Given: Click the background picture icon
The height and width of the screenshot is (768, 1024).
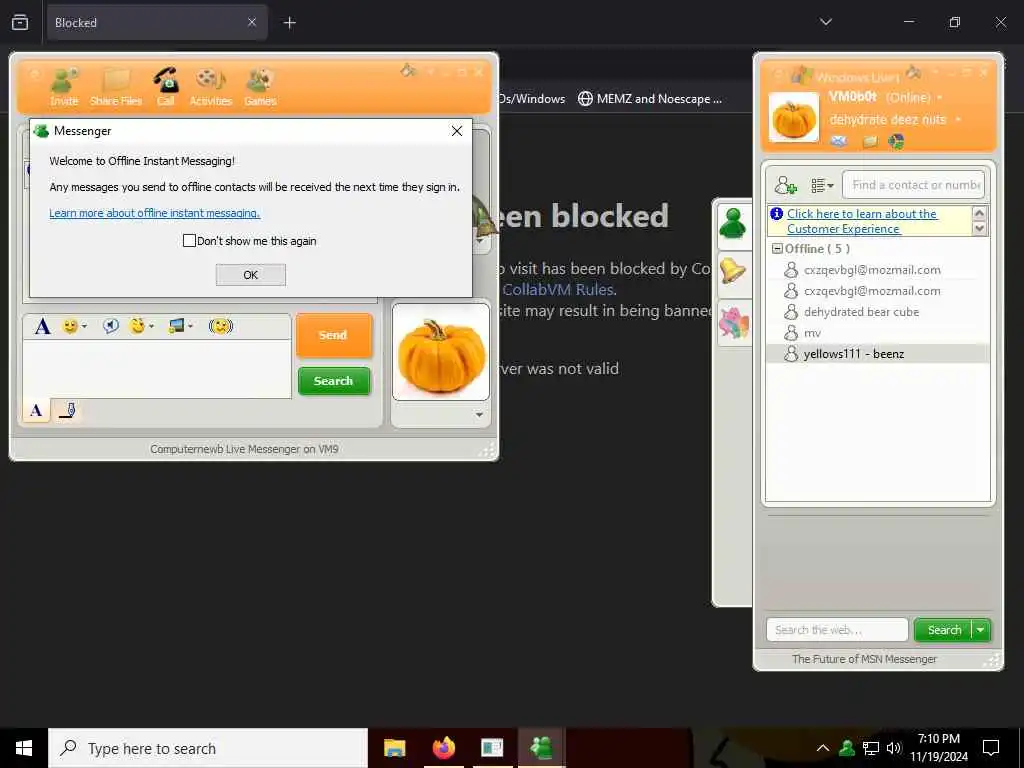Looking at the screenshot, I should click(176, 326).
